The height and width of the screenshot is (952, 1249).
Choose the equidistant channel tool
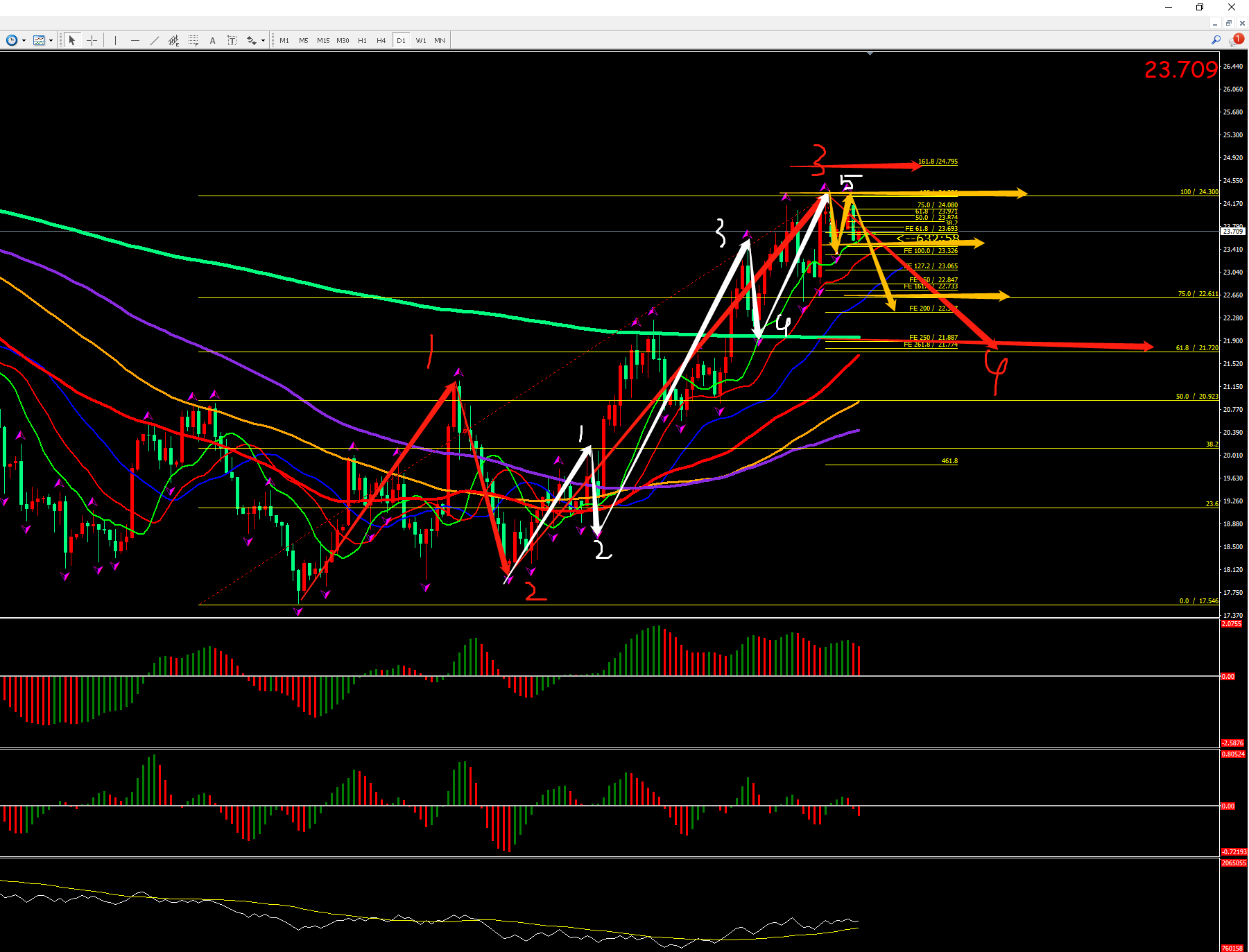click(173, 41)
